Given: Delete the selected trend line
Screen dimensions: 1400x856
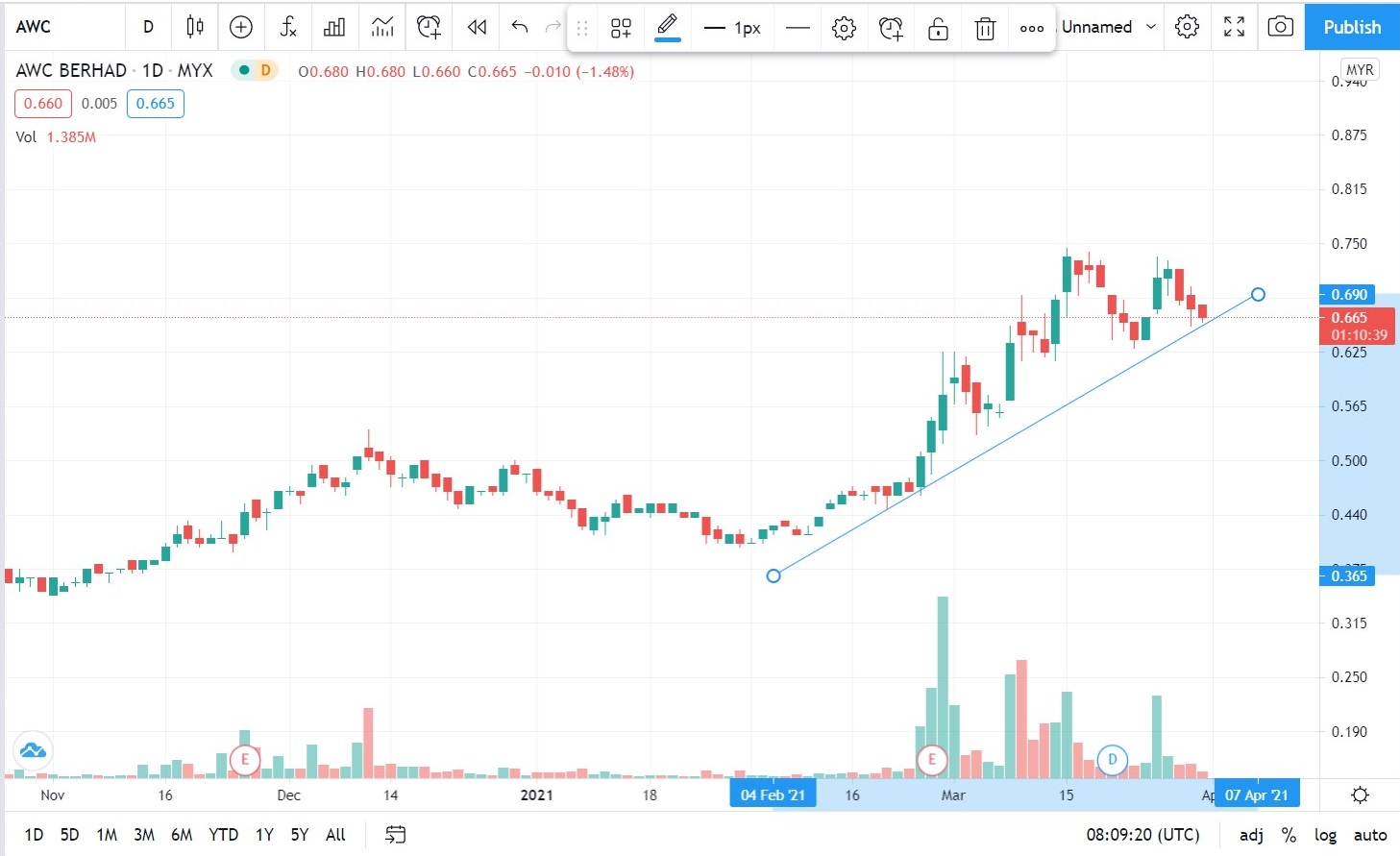Looking at the screenshot, I should point(985,29).
